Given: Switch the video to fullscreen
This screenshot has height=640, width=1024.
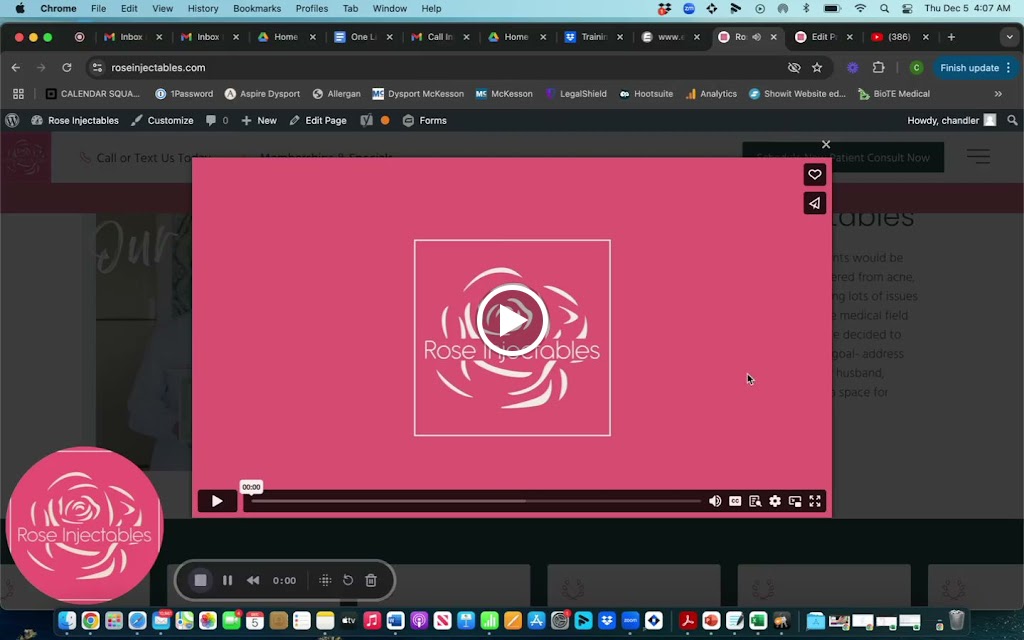Looking at the screenshot, I should click(x=815, y=501).
